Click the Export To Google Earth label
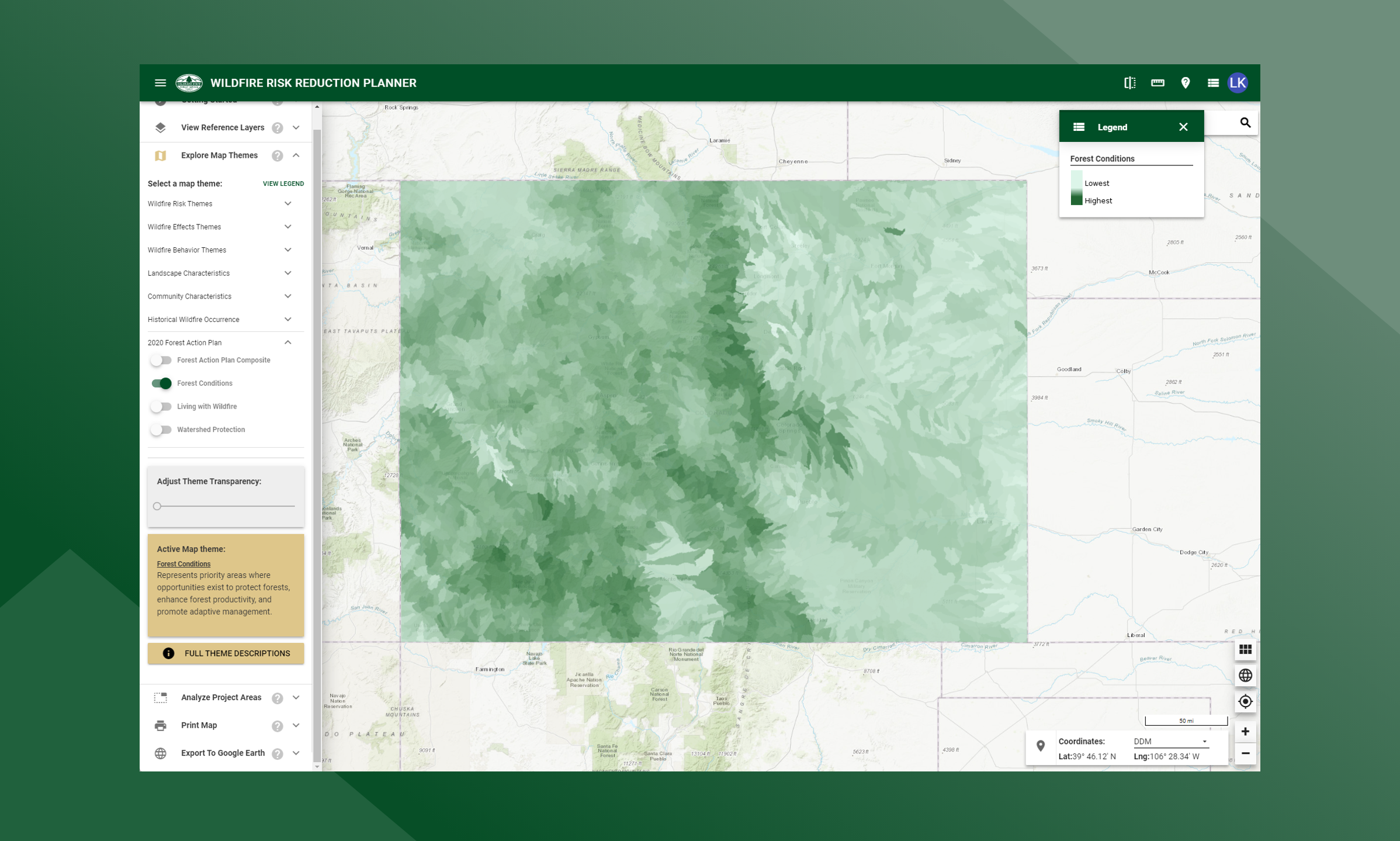Viewport: 1400px width, 841px height. [223, 753]
